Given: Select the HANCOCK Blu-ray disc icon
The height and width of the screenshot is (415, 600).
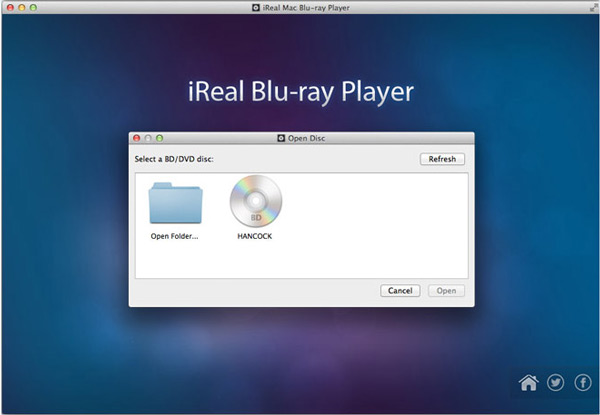Looking at the screenshot, I should pyautogui.click(x=256, y=201).
